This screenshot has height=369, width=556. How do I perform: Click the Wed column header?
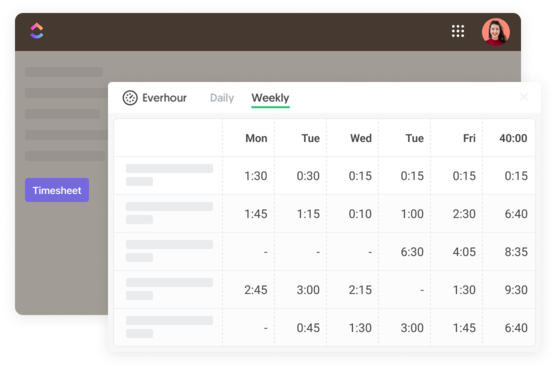361,138
